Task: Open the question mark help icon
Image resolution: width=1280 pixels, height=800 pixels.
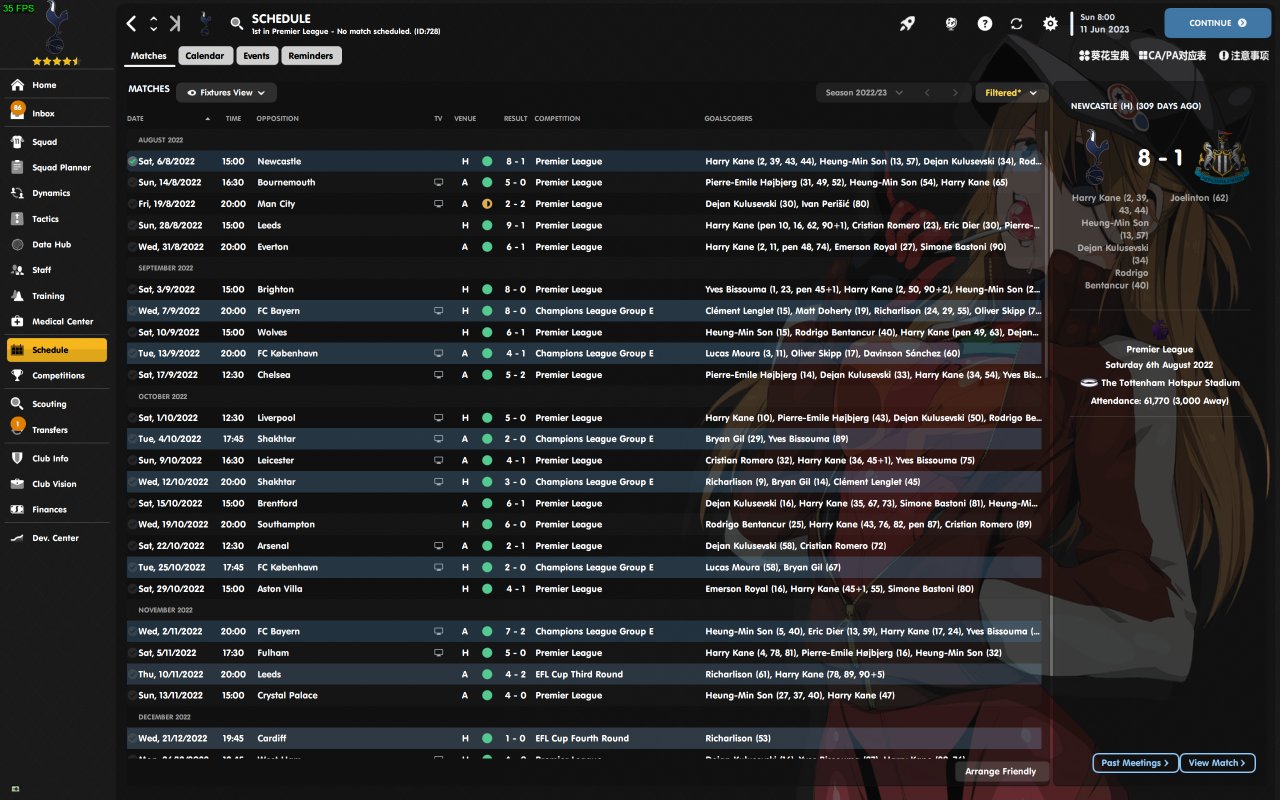Action: click(985, 23)
